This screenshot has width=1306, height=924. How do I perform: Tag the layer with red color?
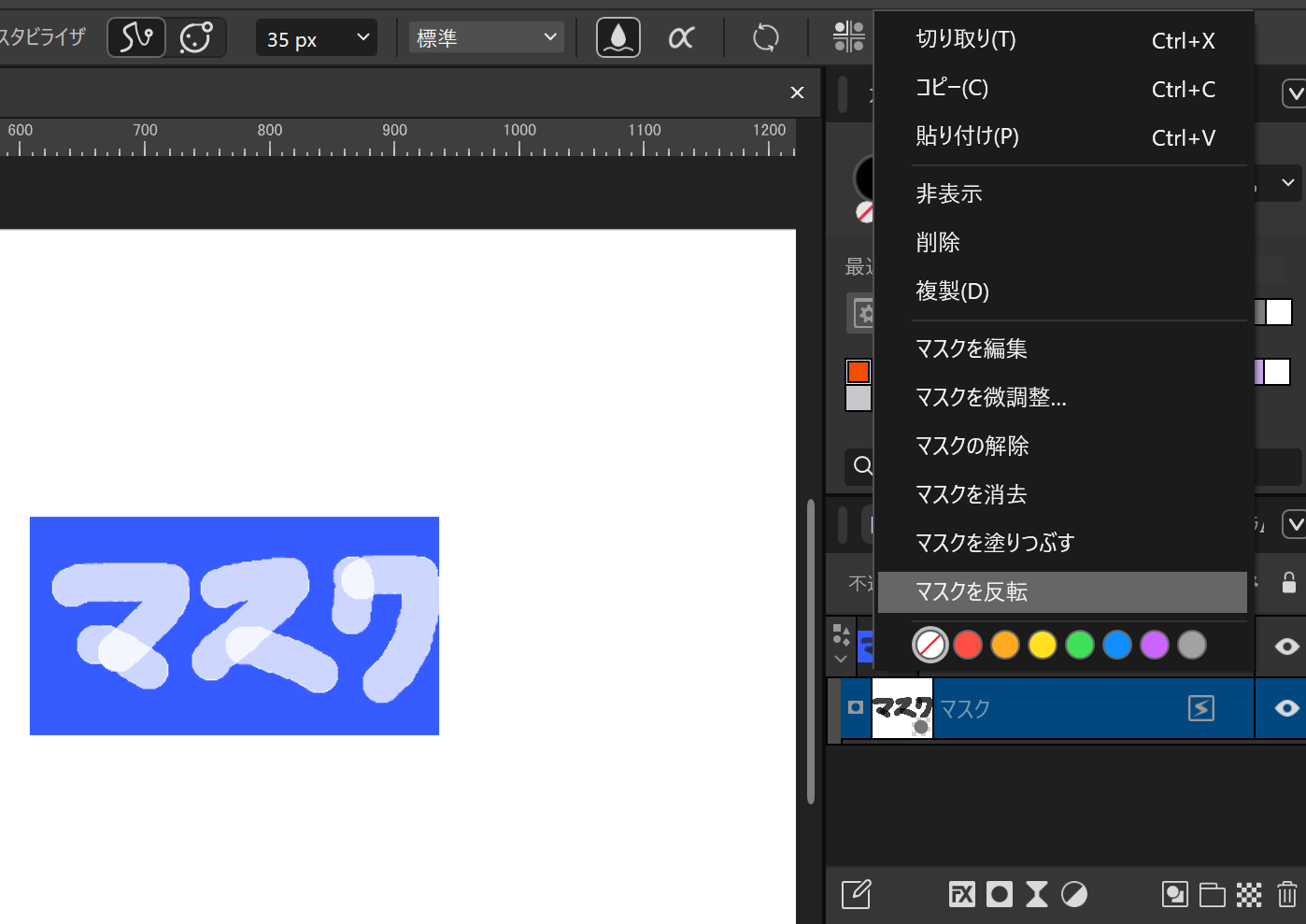pos(968,645)
